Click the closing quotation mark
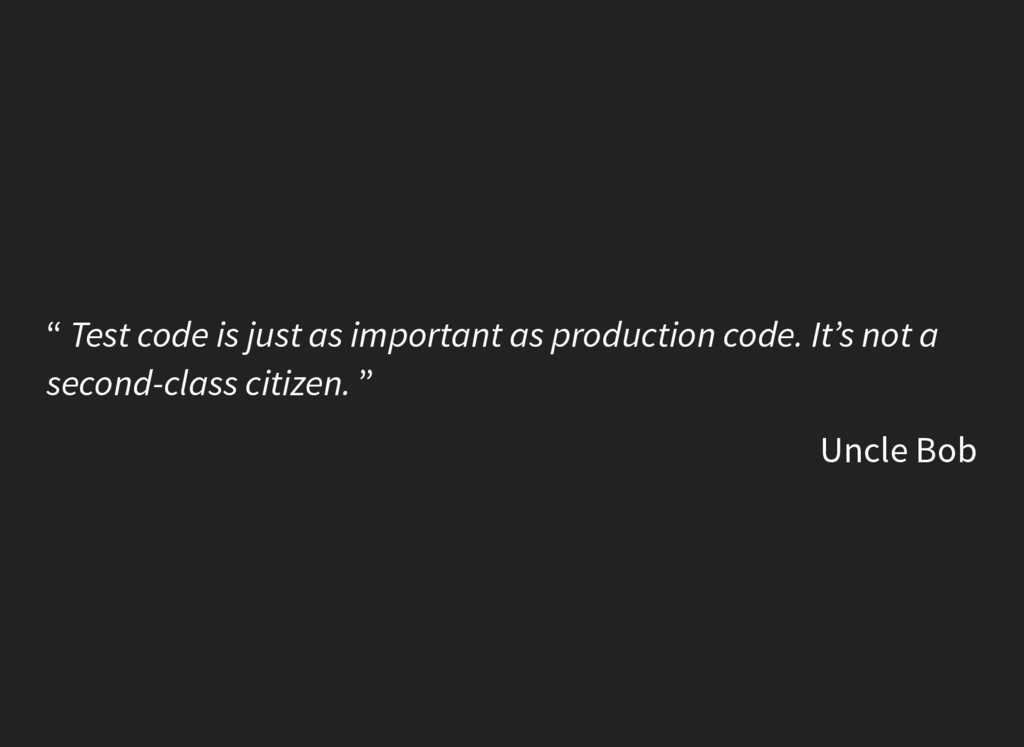The width and height of the screenshot is (1024, 747). click(366, 375)
